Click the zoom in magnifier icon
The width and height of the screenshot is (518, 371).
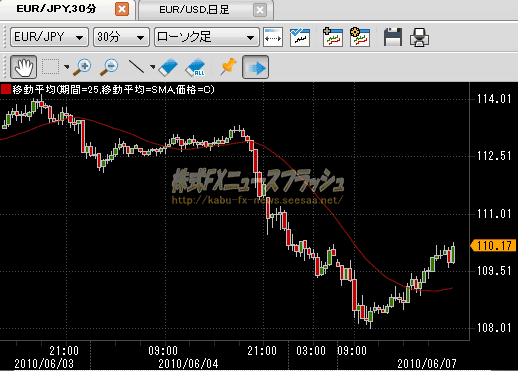(x=82, y=67)
